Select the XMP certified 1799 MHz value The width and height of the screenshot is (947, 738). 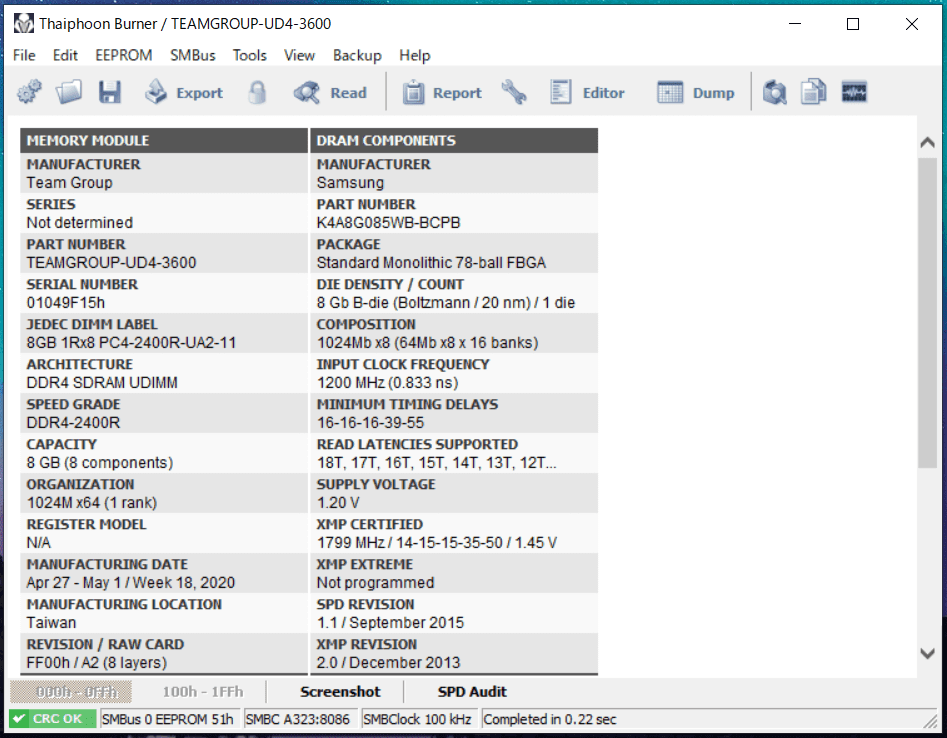pyautogui.click(x=437, y=542)
